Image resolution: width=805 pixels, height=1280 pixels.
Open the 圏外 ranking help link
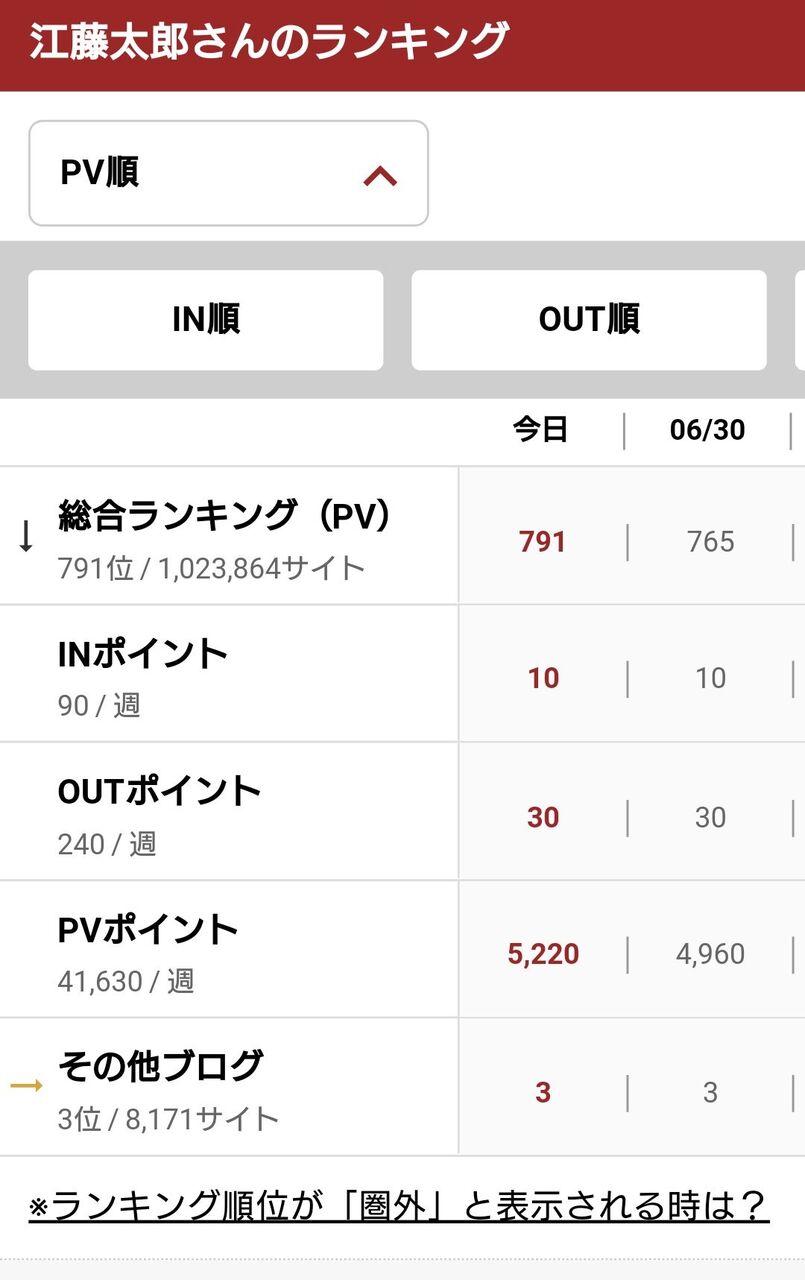[398, 1205]
